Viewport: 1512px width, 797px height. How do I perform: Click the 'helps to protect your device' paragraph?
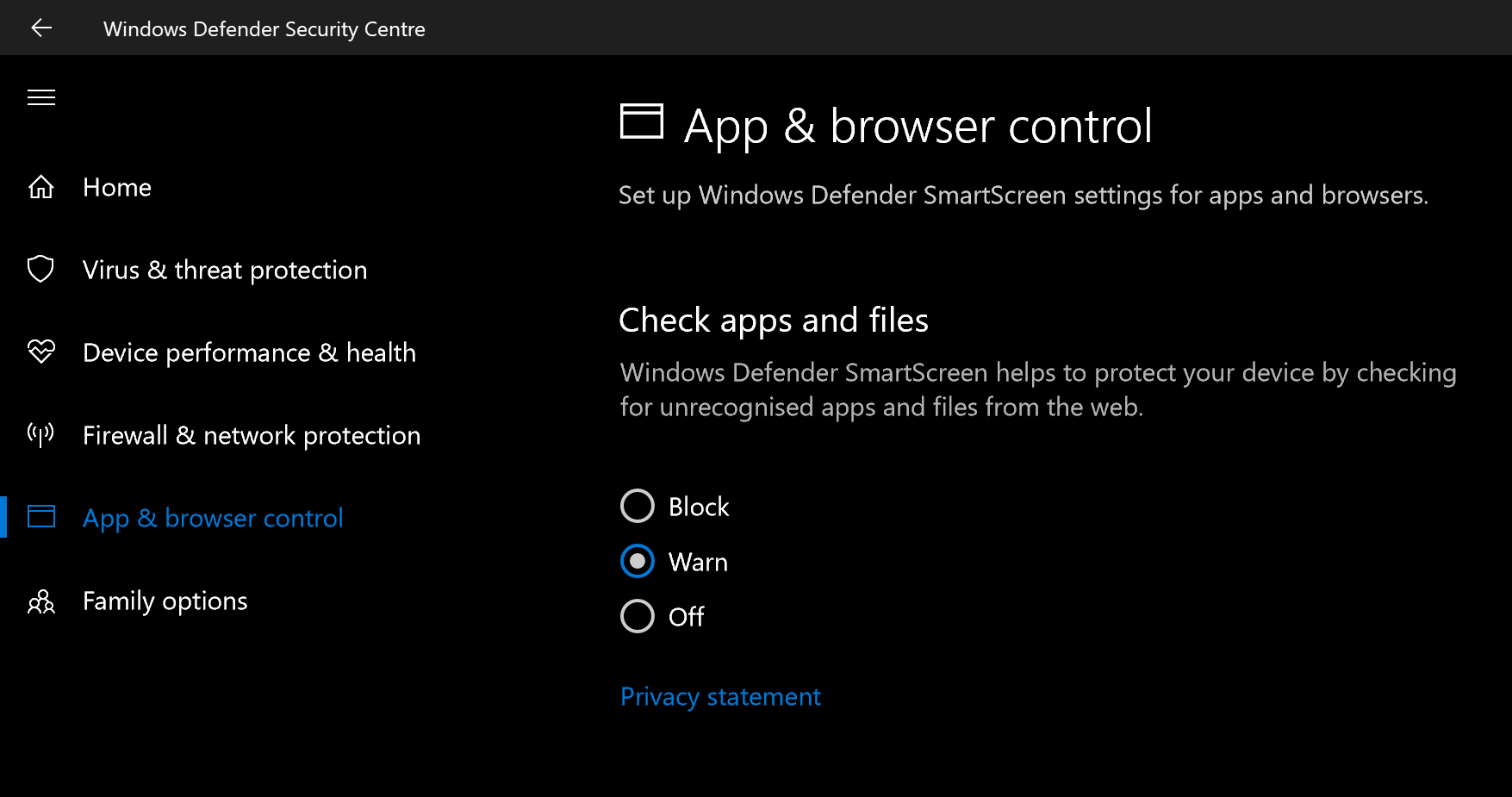(1038, 389)
